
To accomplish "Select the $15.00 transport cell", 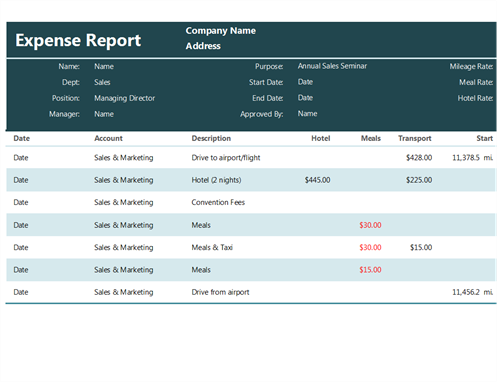I will click(421, 247).
